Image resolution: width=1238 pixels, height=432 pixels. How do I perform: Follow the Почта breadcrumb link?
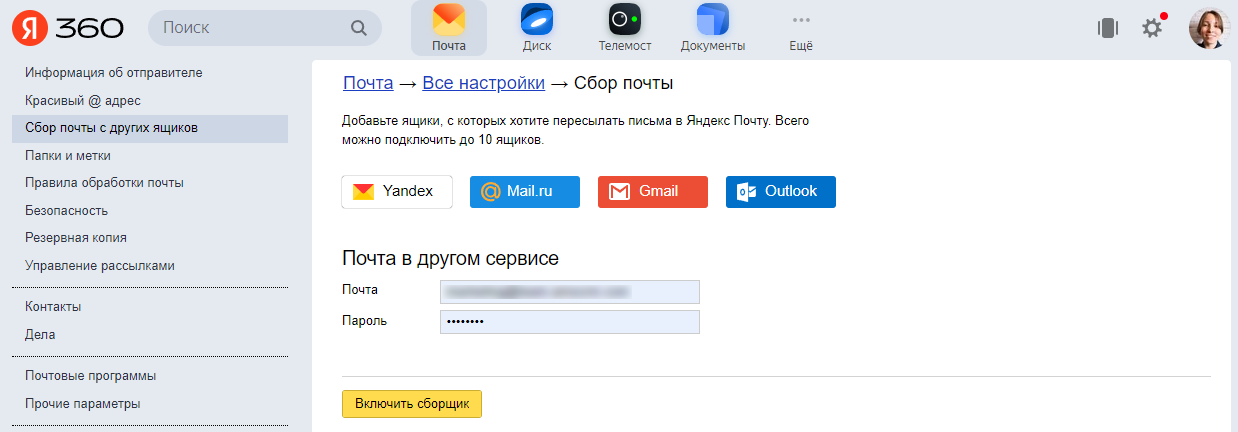368,83
